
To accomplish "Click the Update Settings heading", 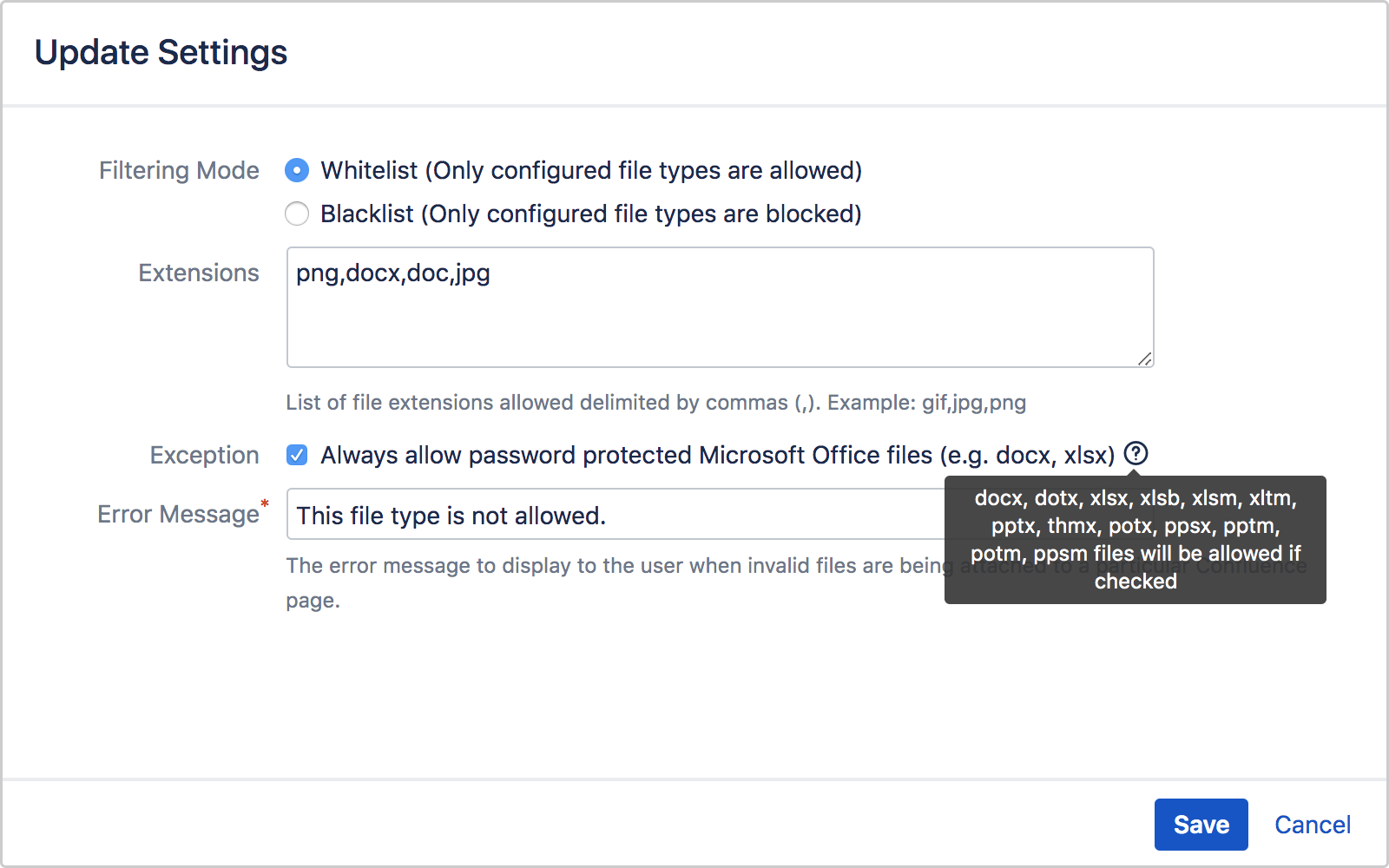I will (161, 52).
